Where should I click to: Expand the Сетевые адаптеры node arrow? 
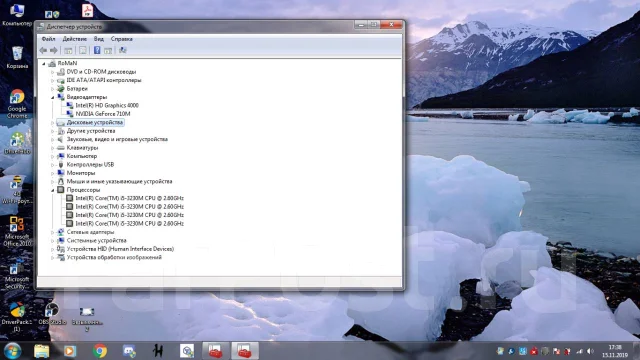click(52, 232)
